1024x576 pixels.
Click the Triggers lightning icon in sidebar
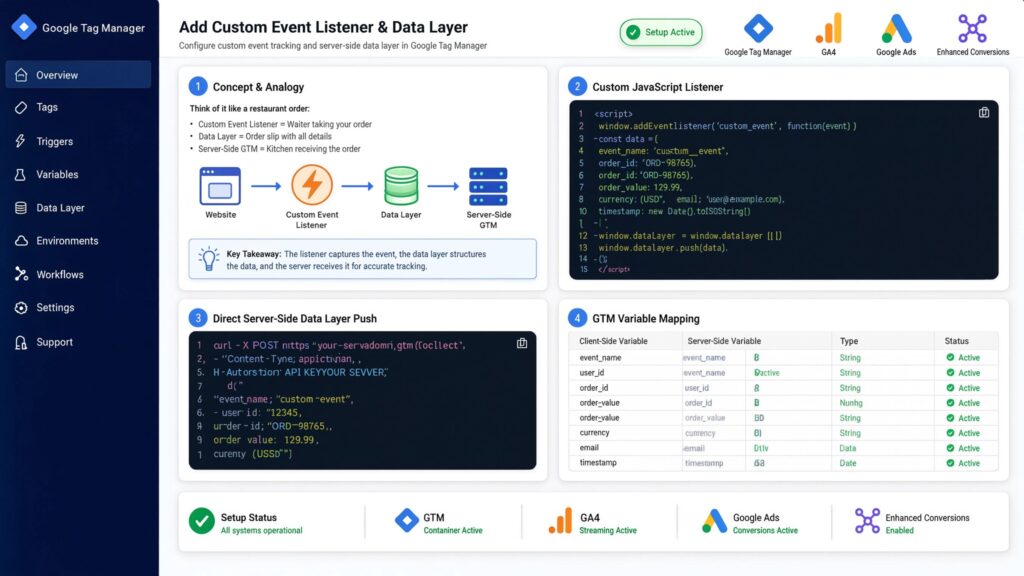coord(21,141)
